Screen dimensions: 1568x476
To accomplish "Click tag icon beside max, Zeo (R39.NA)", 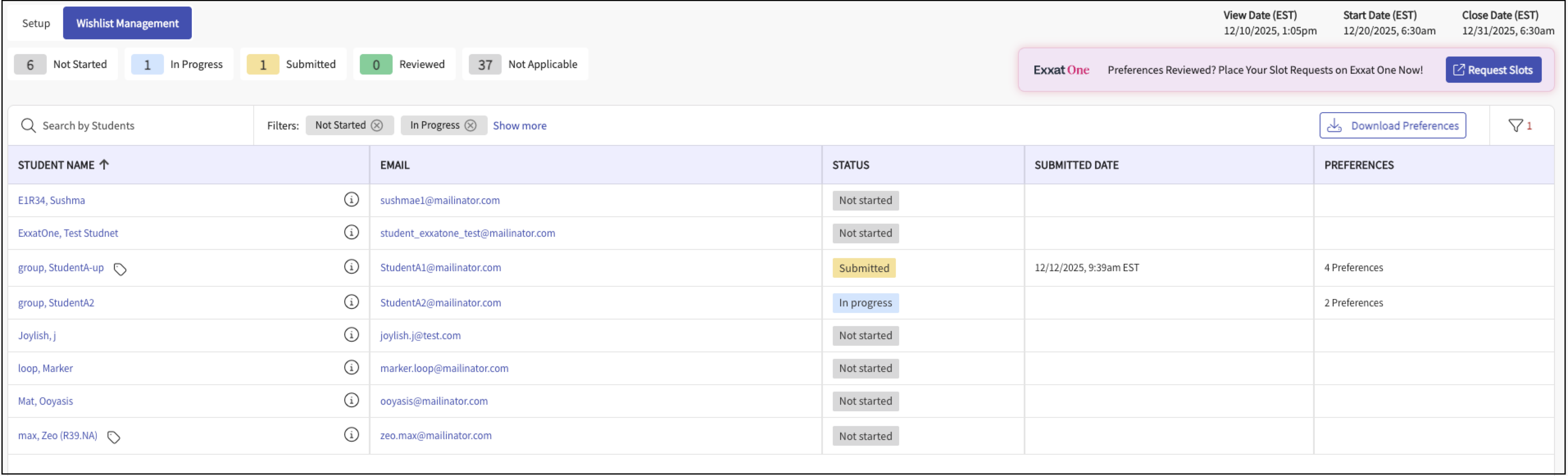I will (x=113, y=437).
